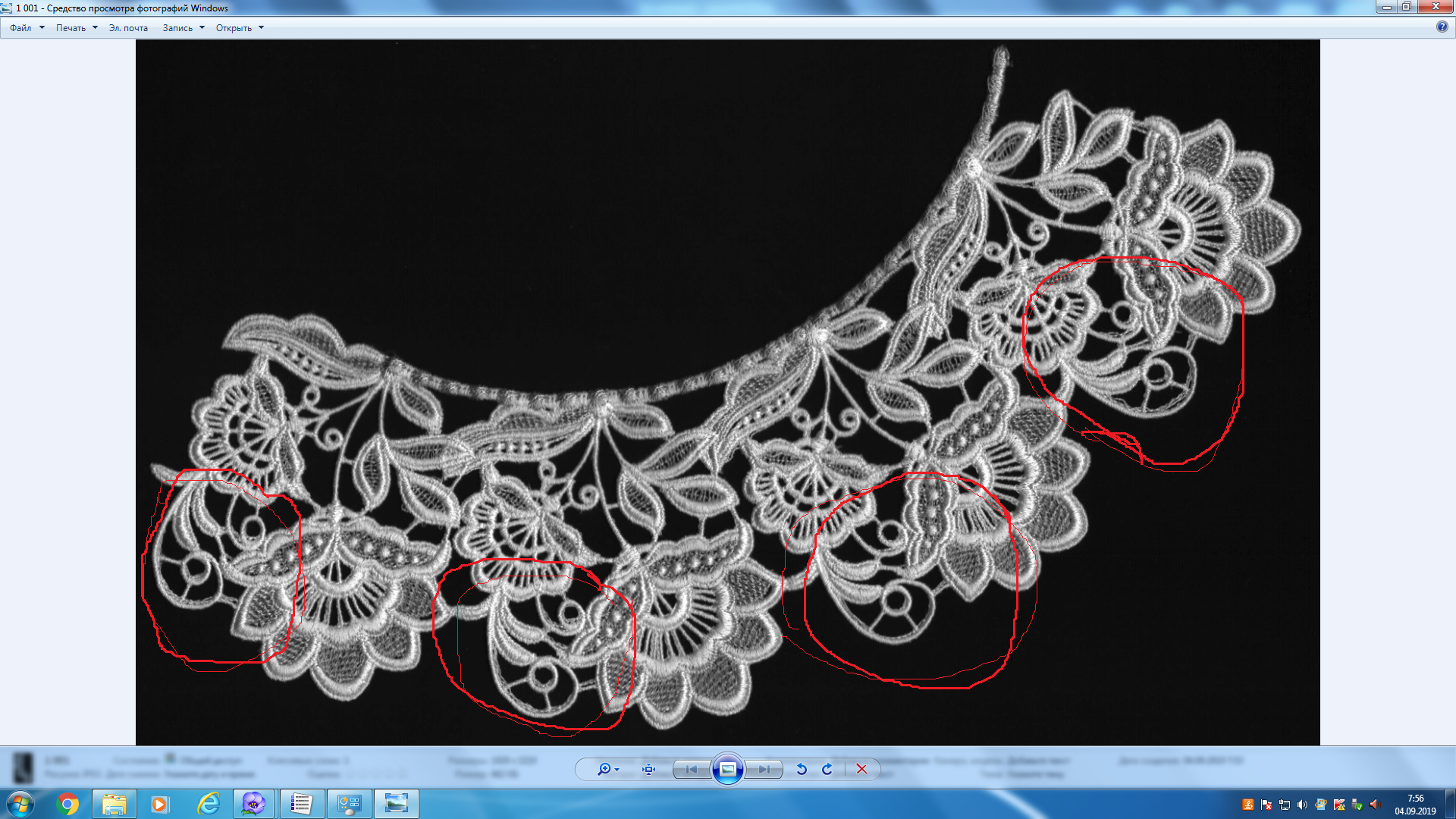The height and width of the screenshot is (819, 1456).
Task: Click the zoom magnifier button
Action: 604,769
